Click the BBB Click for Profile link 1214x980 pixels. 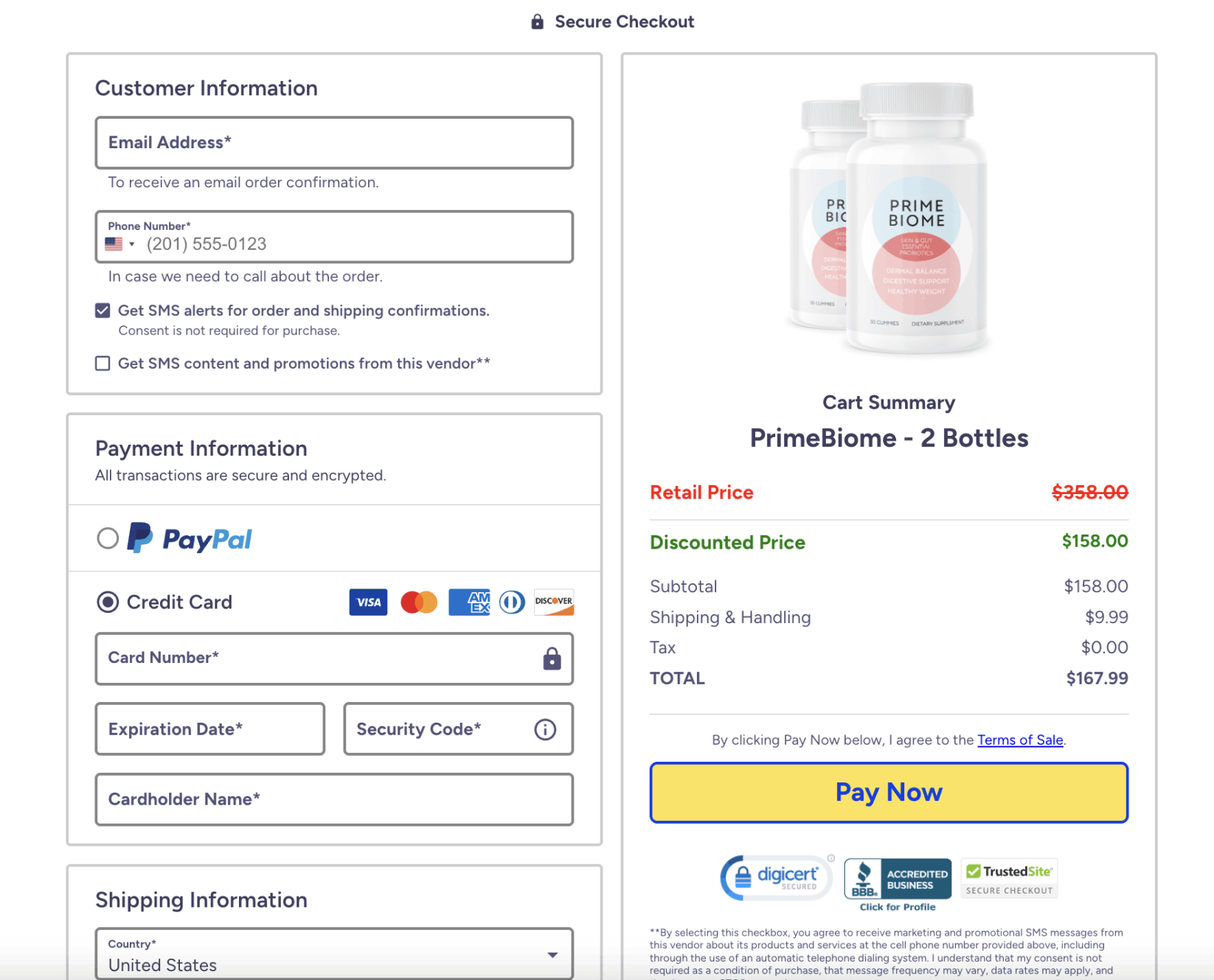tap(897, 906)
